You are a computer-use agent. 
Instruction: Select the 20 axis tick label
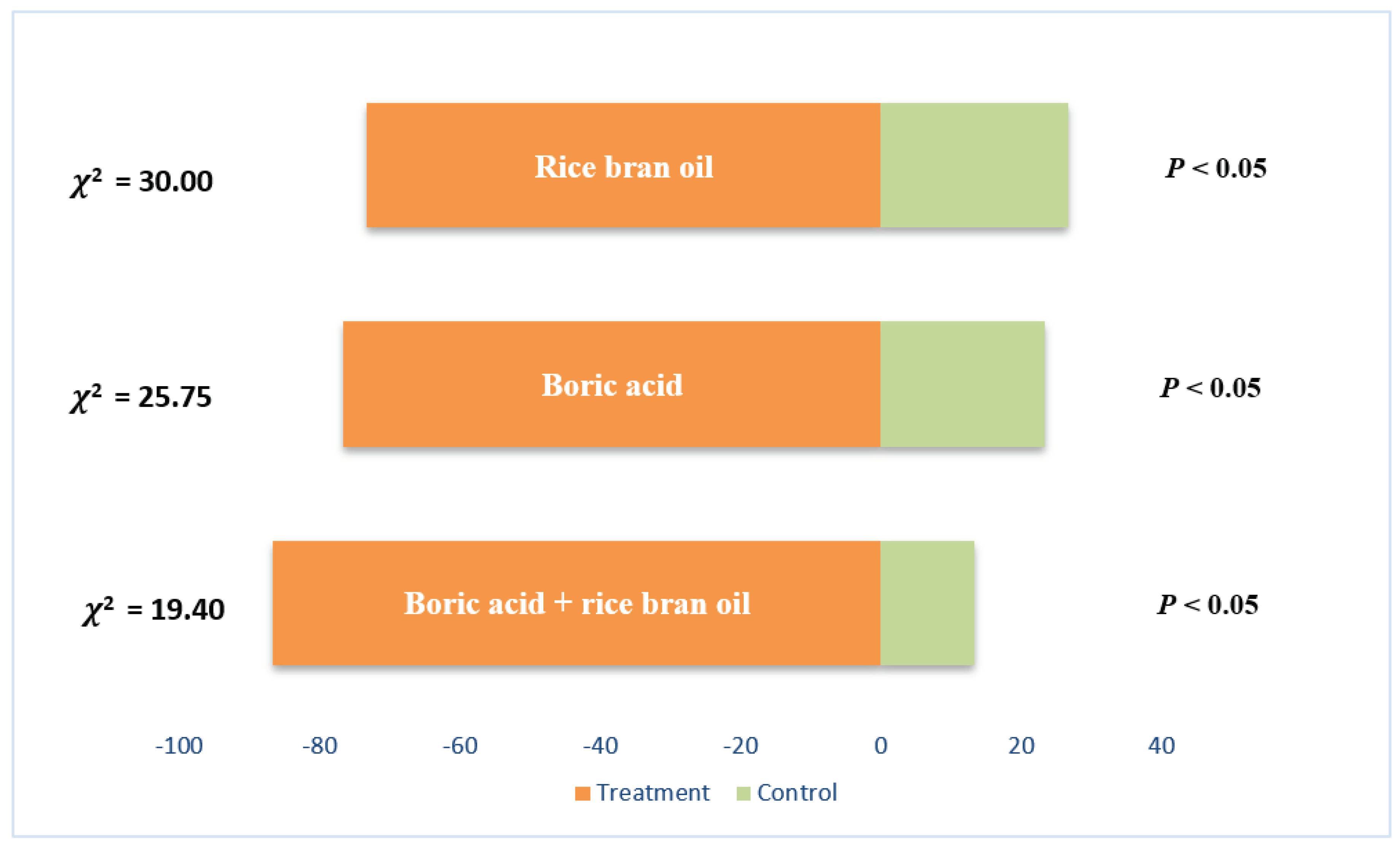click(x=1021, y=745)
